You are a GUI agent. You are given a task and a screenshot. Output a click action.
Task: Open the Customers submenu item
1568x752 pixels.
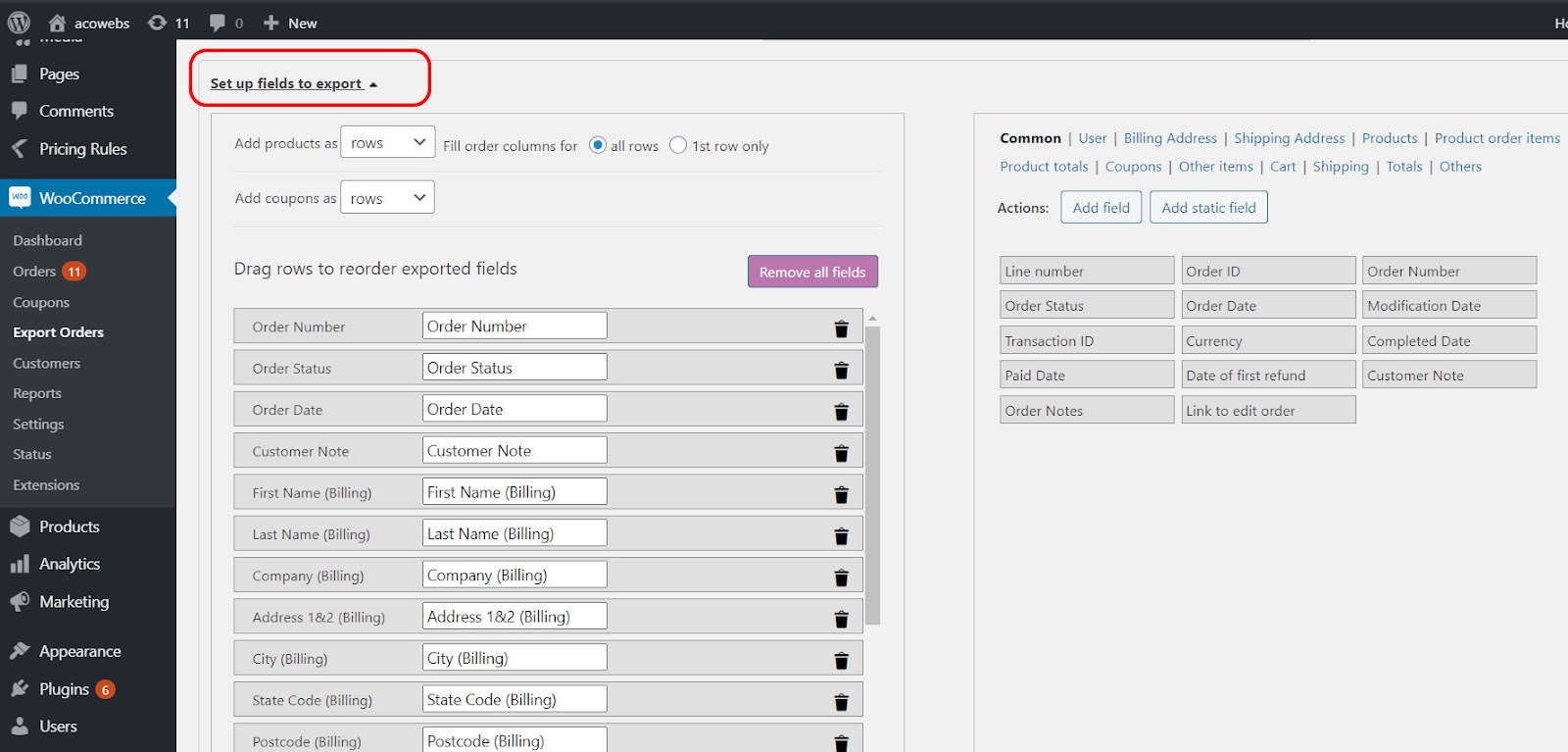(x=46, y=363)
